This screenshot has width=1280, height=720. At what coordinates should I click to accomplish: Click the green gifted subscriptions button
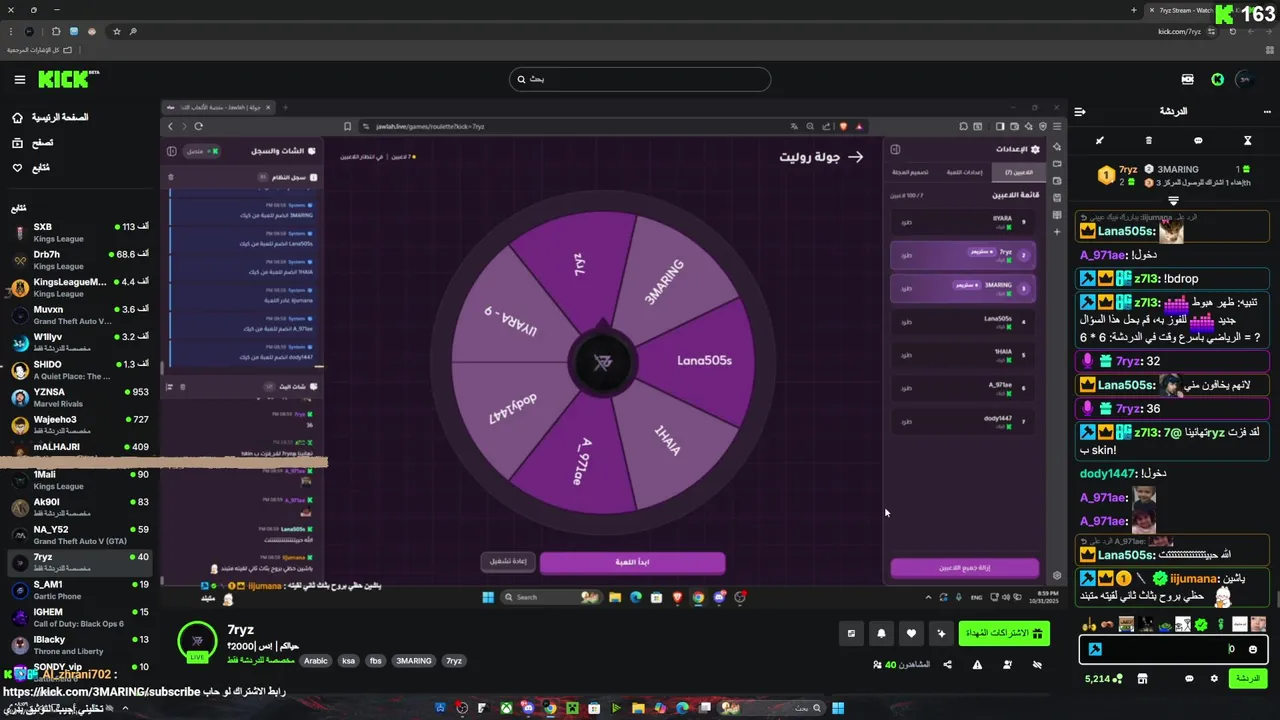pos(1004,633)
